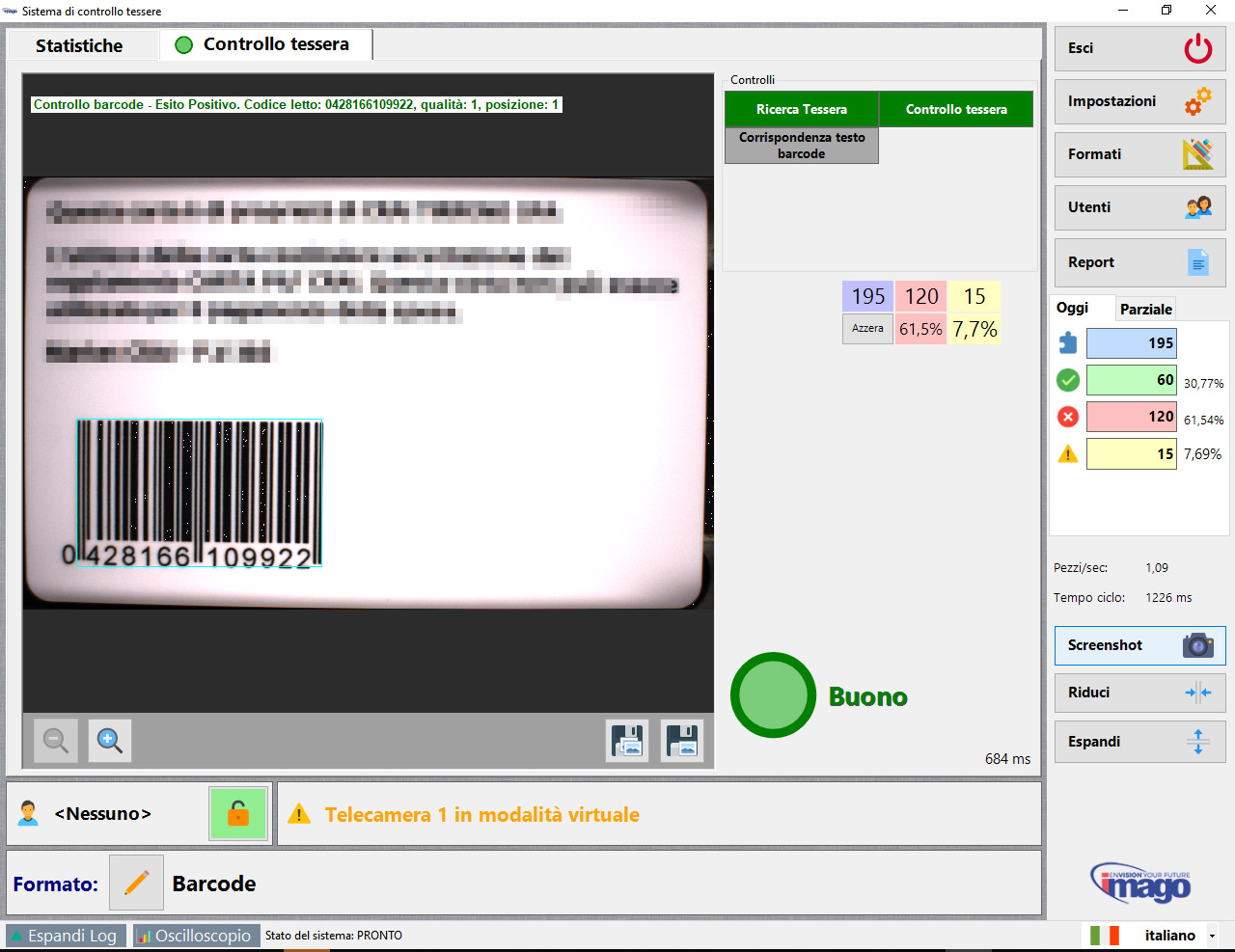1235x952 pixels.
Task: Click the Azzera reset button
Action: (x=867, y=329)
